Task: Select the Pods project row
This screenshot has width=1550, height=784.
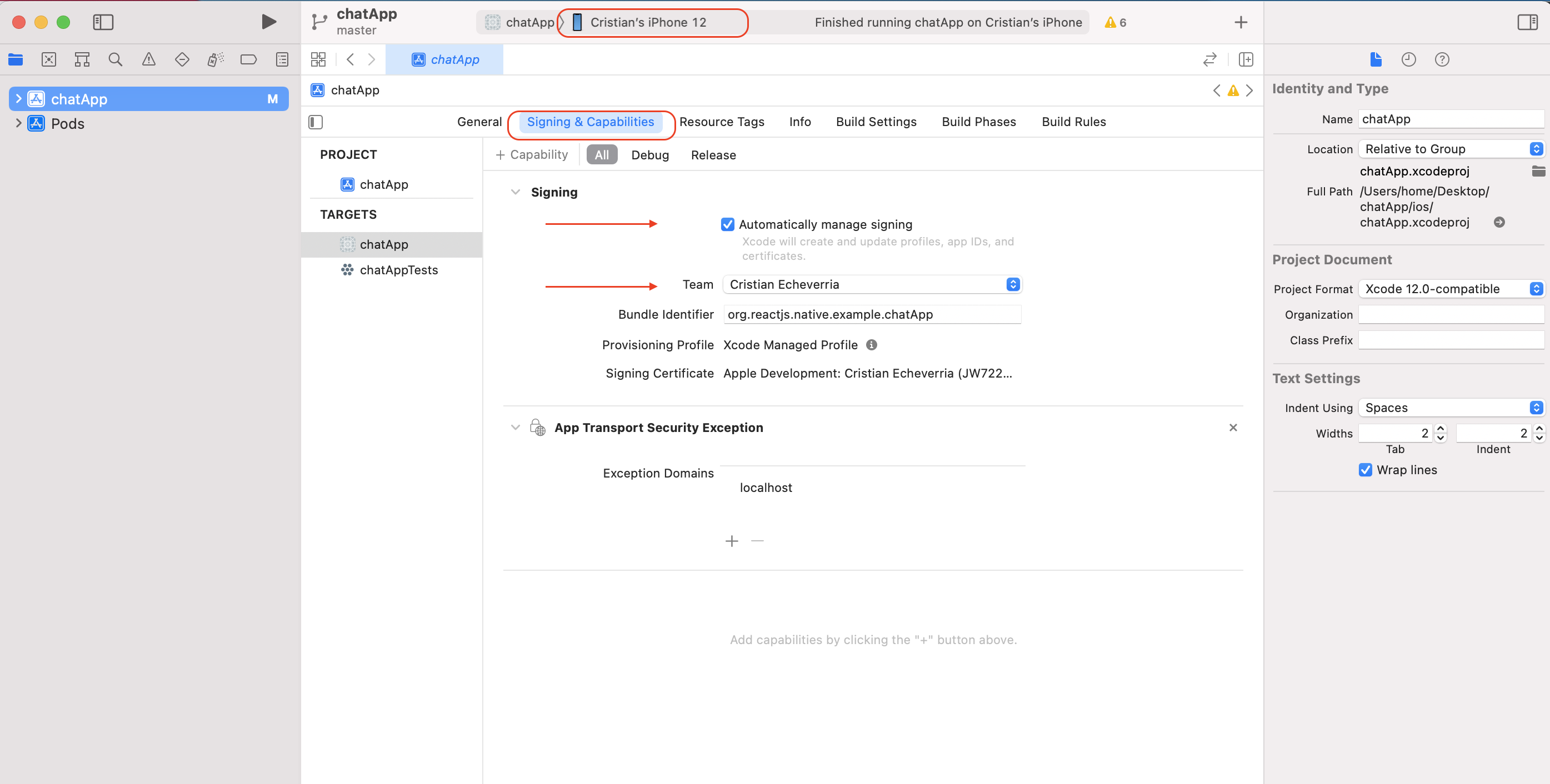Action: (149, 123)
